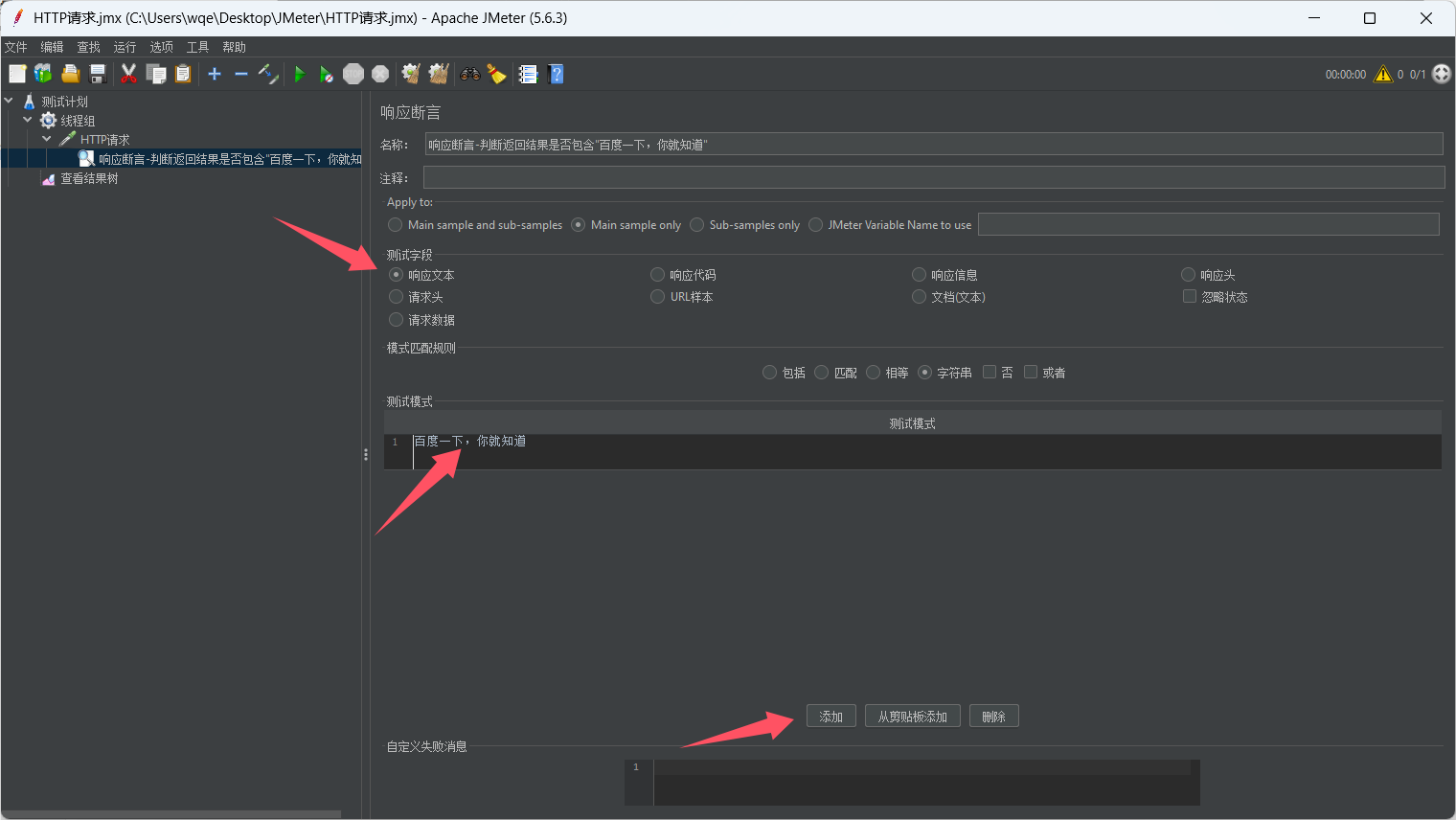The height and width of the screenshot is (820, 1456).
Task: Select 查看结果树 in the tree
Action: pos(89,178)
